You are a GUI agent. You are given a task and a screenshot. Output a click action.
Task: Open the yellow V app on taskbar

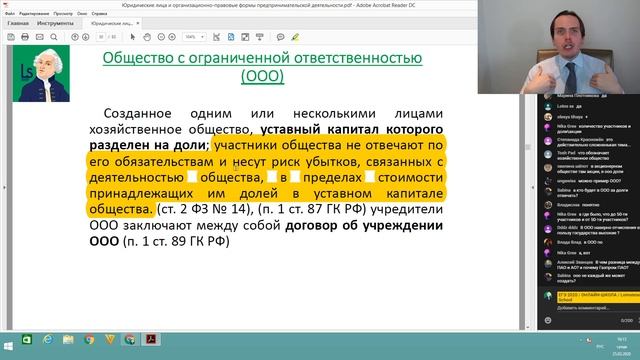click(x=110, y=339)
